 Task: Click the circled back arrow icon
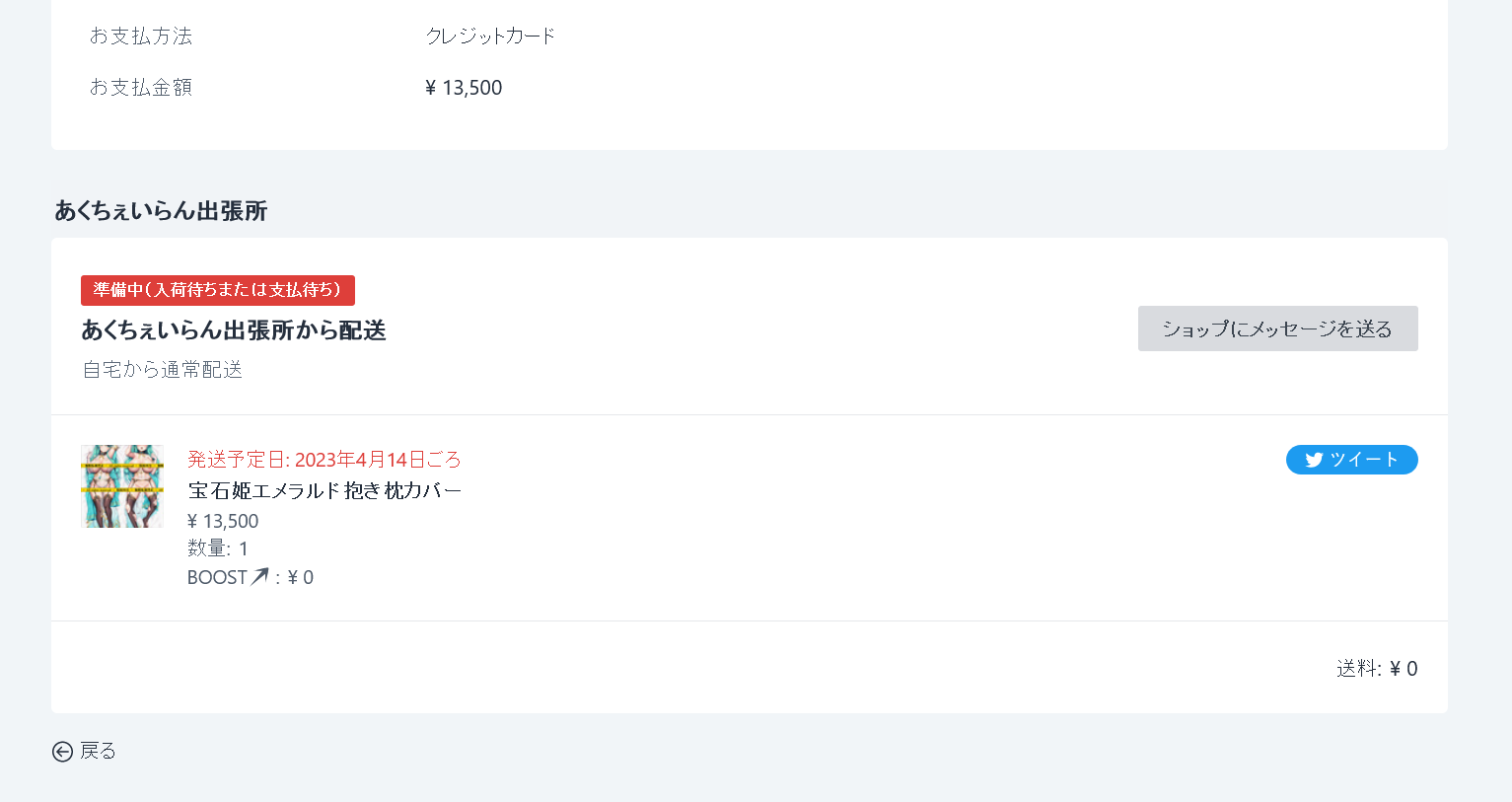tap(62, 752)
